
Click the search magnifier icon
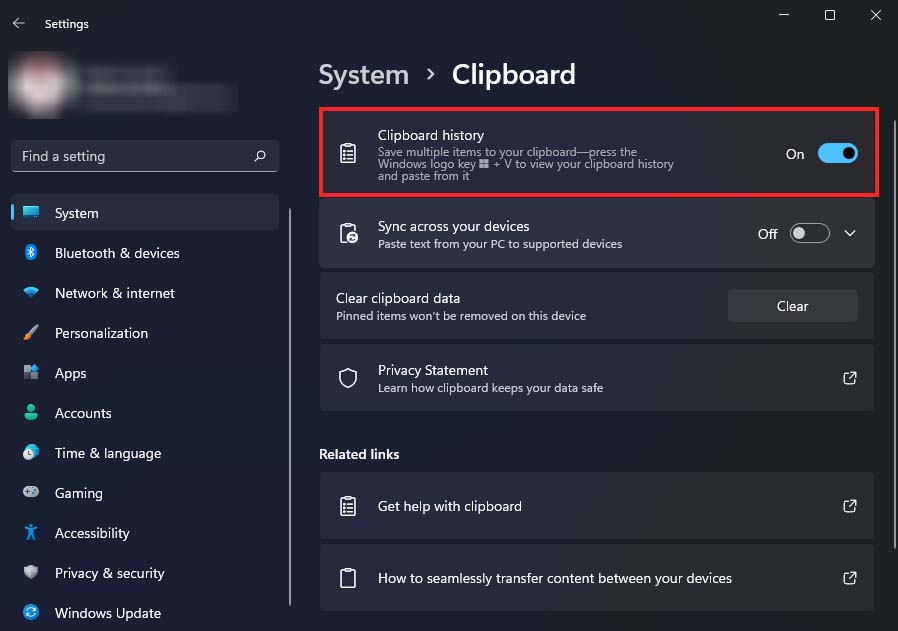pyautogui.click(x=260, y=156)
